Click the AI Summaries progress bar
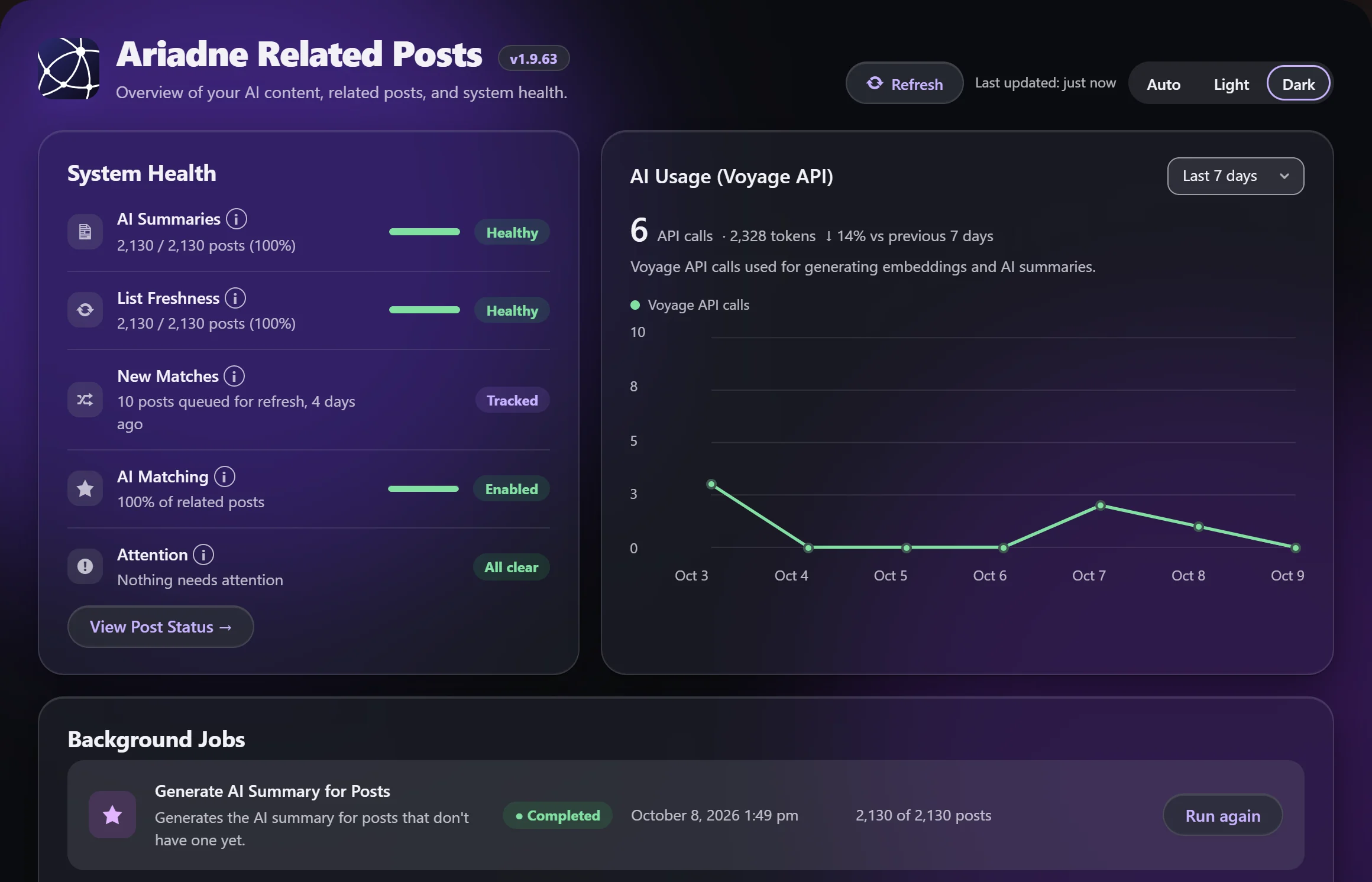 [425, 232]
